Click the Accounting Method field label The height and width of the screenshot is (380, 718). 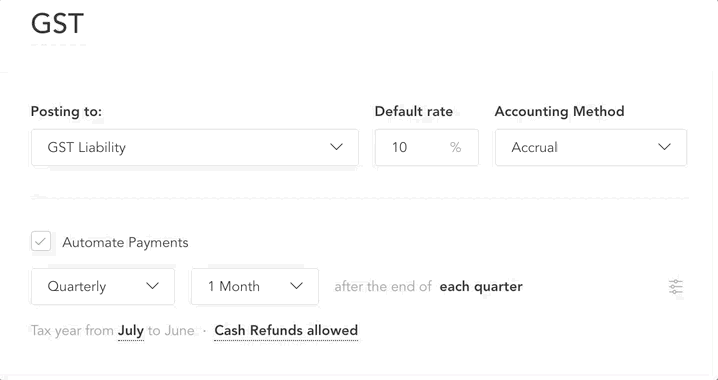pyautogui.click(x=560, y=111)
